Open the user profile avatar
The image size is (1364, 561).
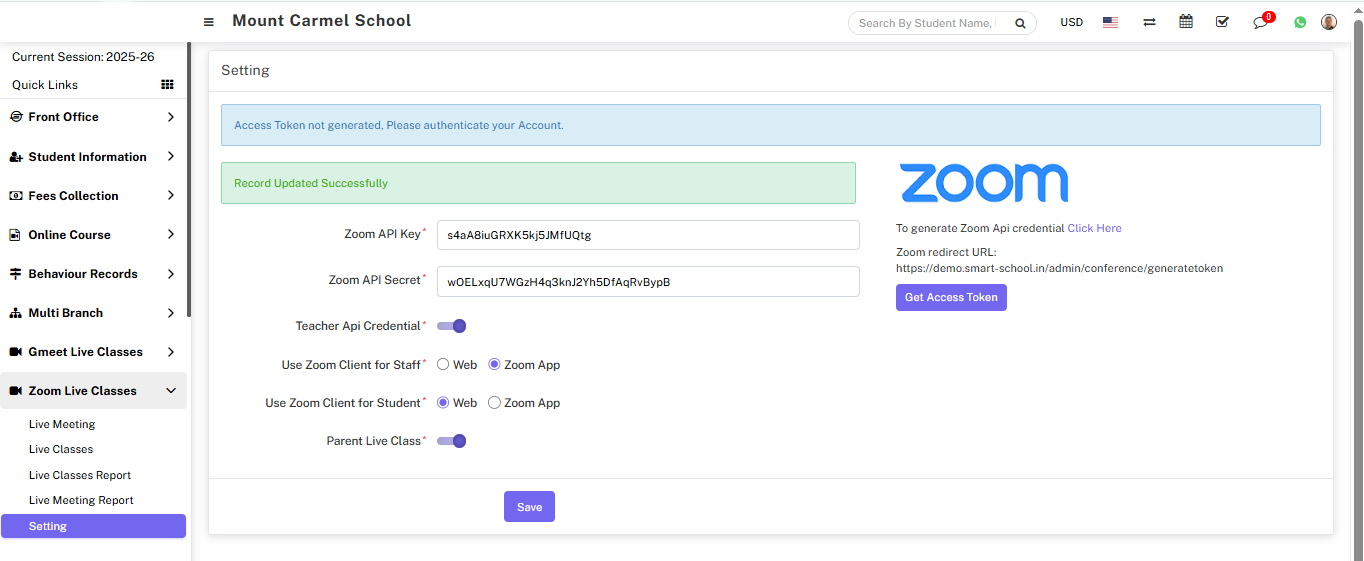click(1329, 22)
